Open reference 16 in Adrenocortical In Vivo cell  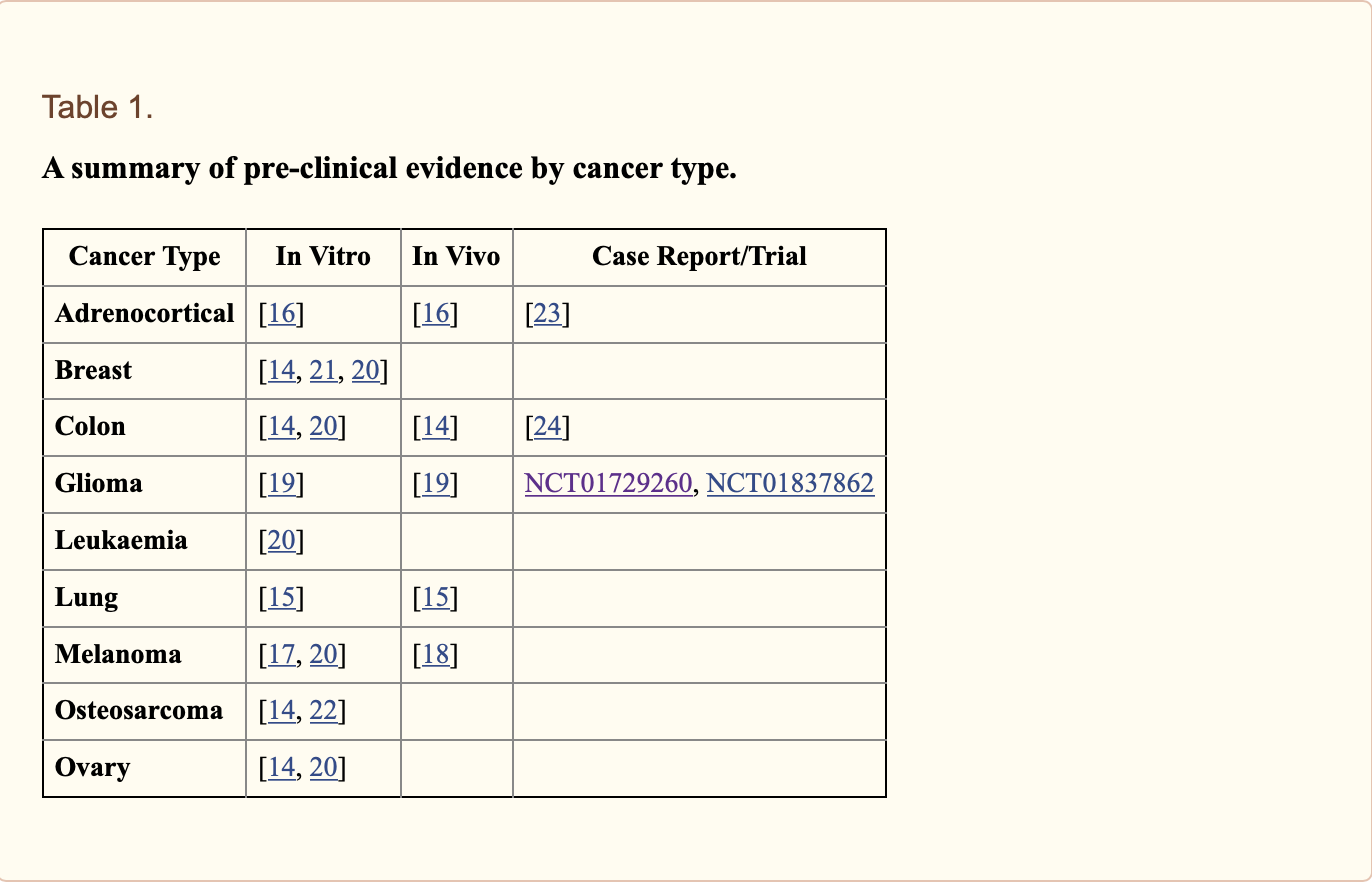click(435, 314)
